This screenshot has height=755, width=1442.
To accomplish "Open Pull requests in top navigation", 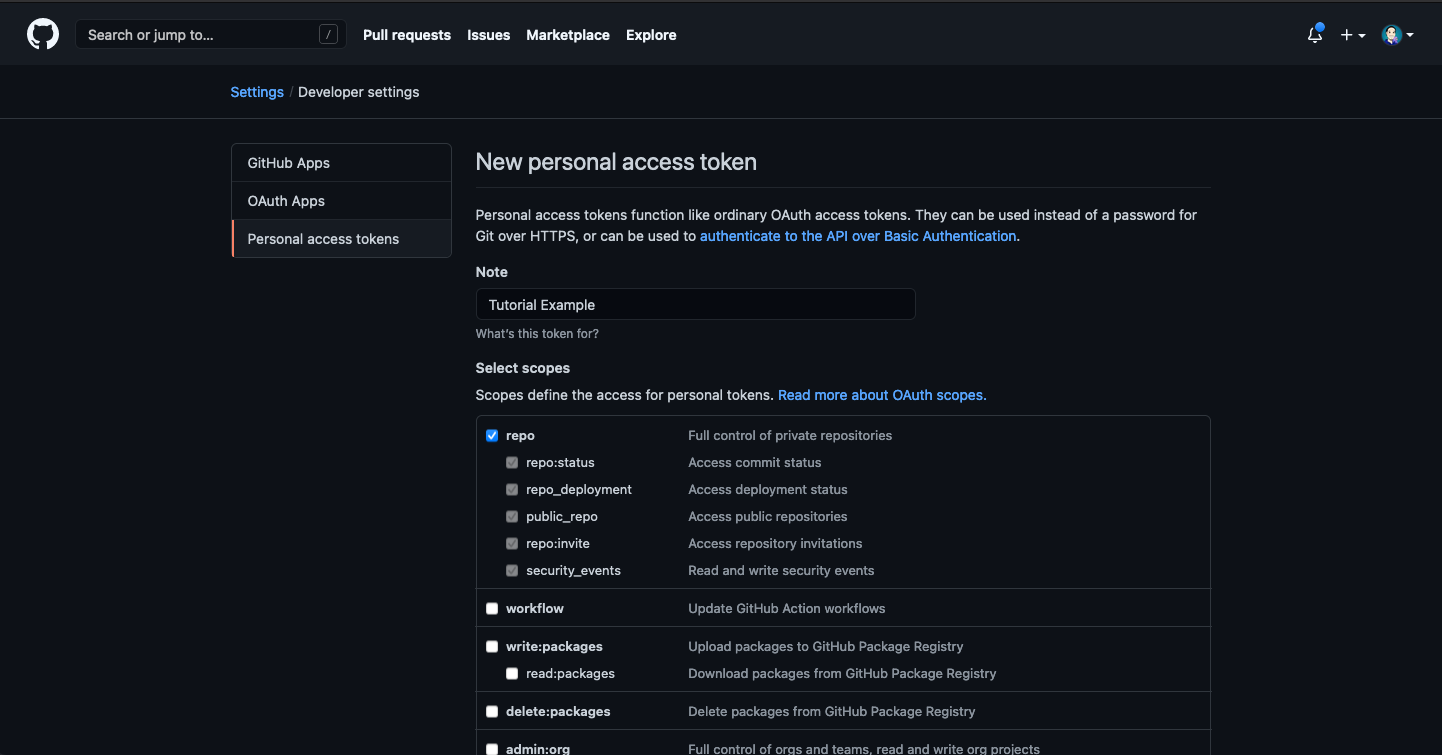I will tap(406, 35).
